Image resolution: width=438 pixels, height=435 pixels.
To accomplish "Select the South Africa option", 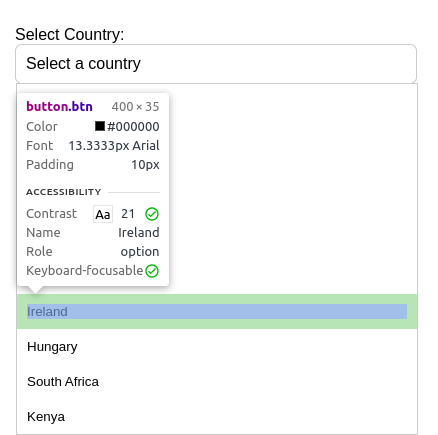I will click(x=217, y=382).
